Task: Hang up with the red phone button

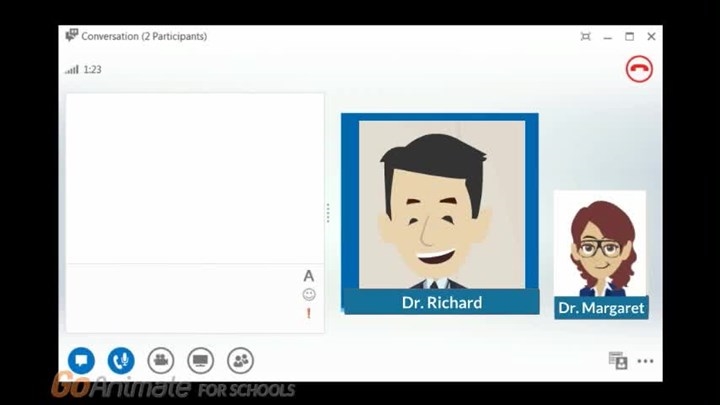Action: [639, 69]
